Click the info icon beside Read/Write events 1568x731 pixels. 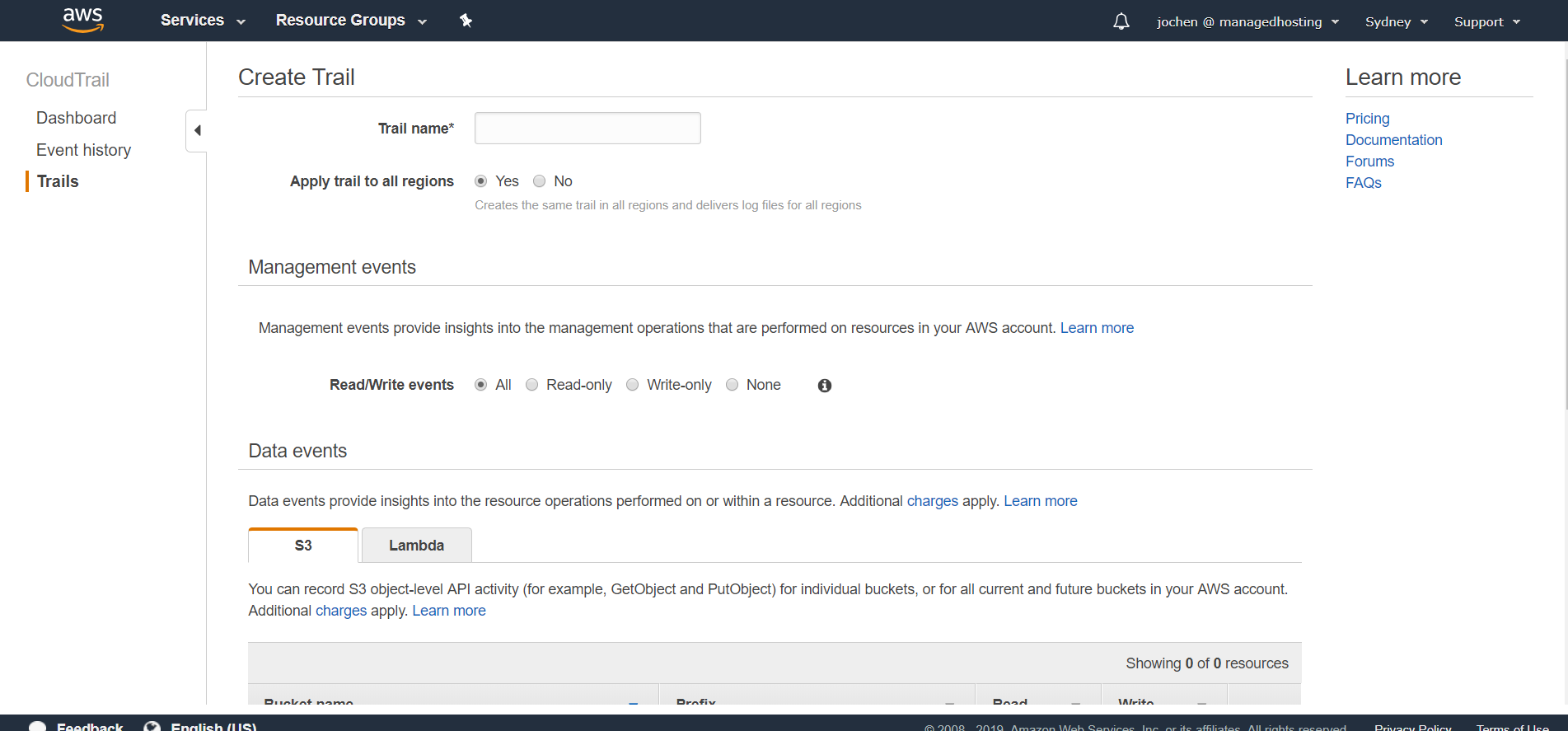pyautogui.click(x=824, y=386)
